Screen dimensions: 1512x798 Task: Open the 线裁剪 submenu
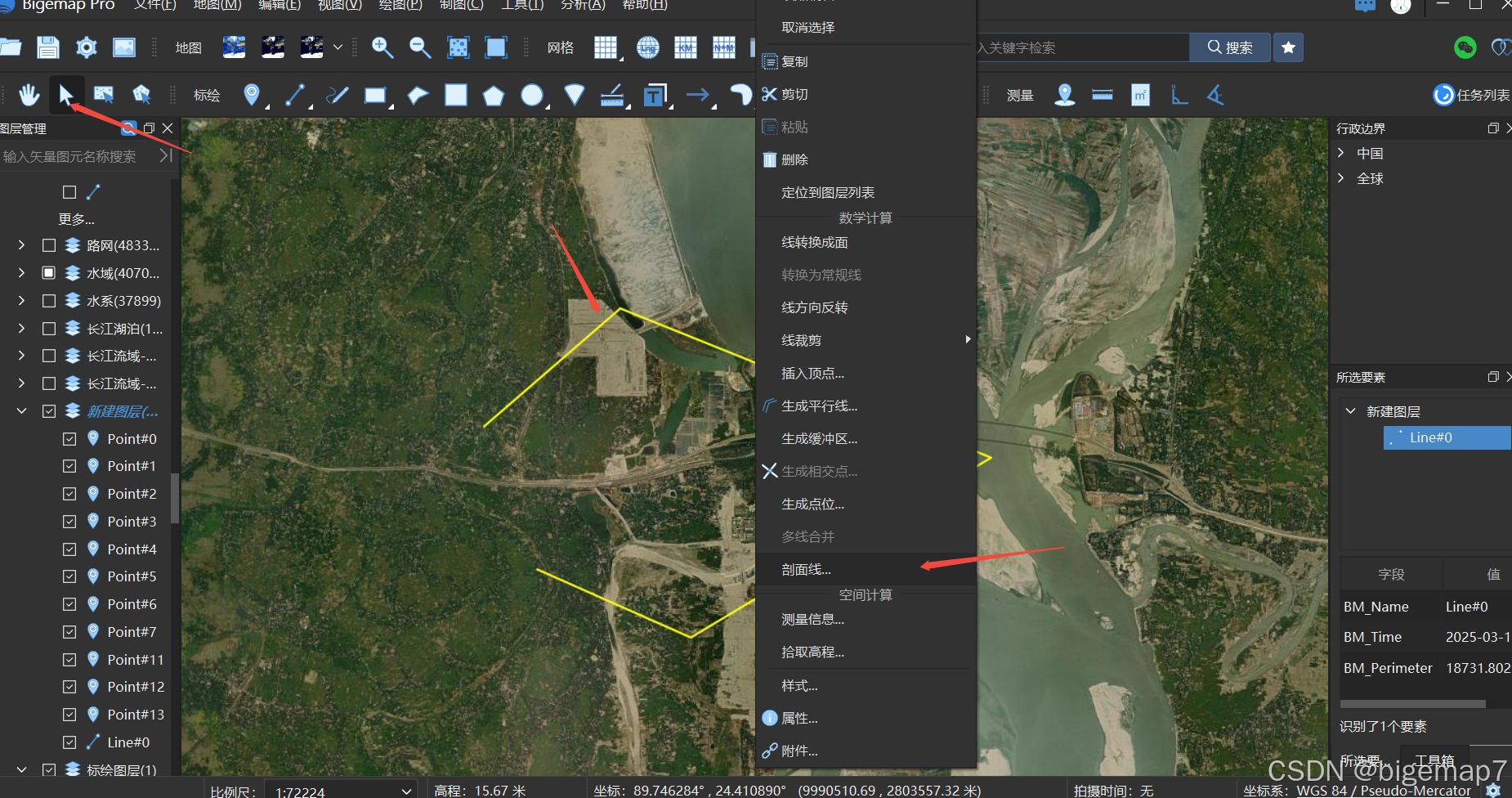click(x=866, y=341)
